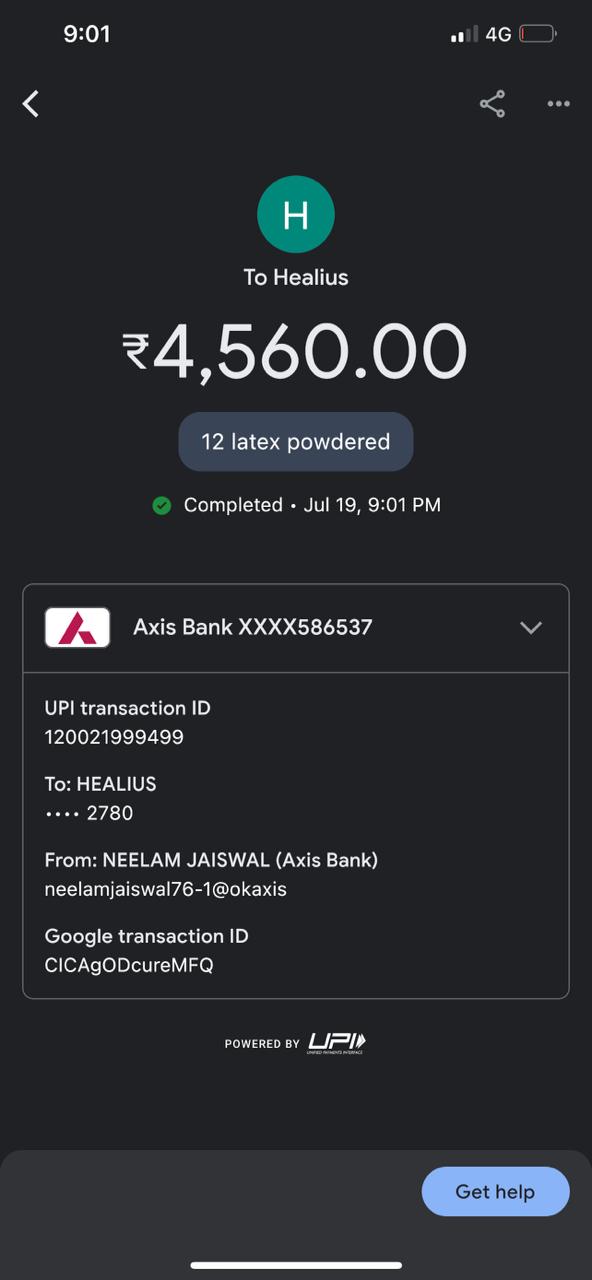
Task: Tap the neelamjaiswal76-1@okaxis UPI address
Action: click(166, 889)
